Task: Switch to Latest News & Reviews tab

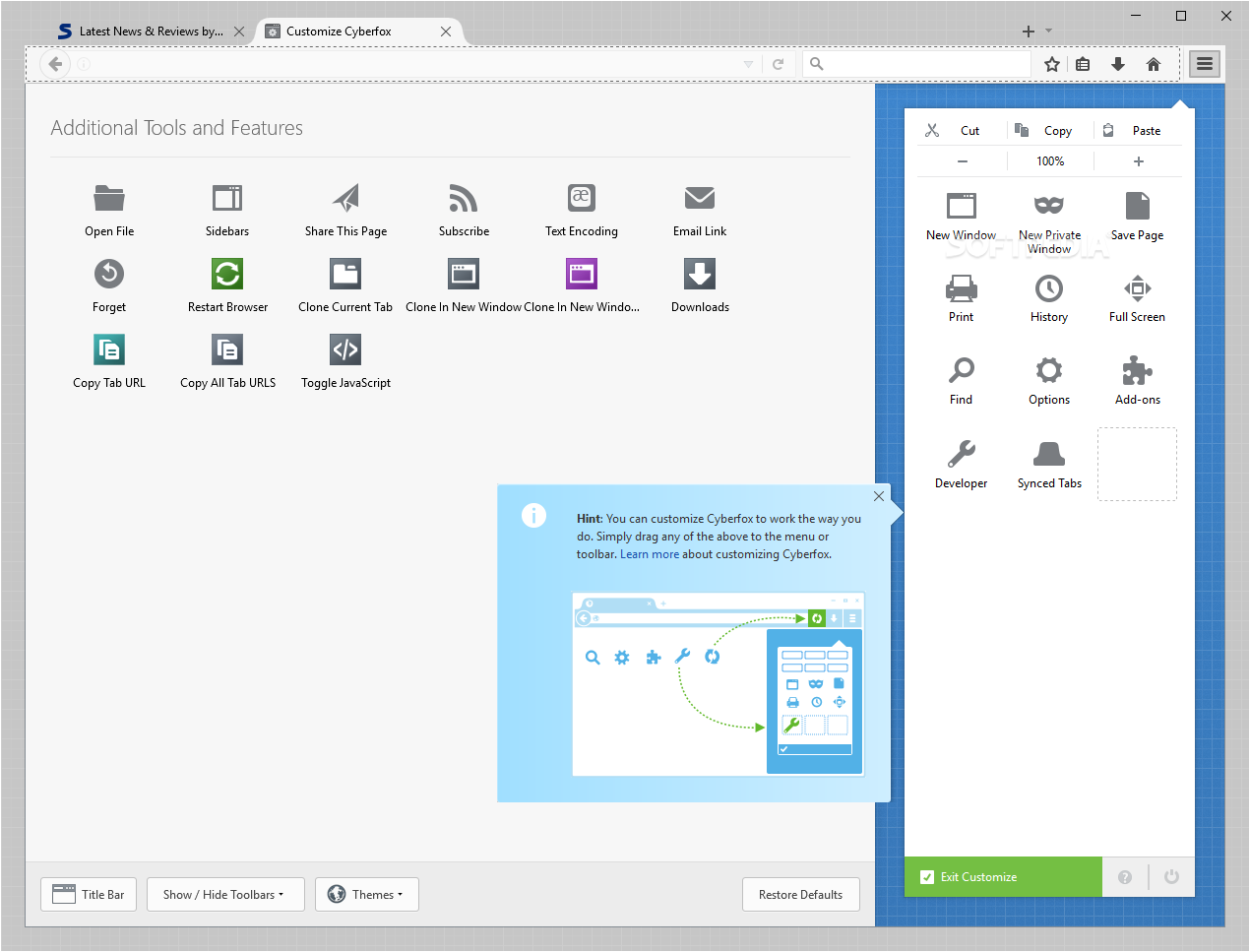Action: point(152,32)
